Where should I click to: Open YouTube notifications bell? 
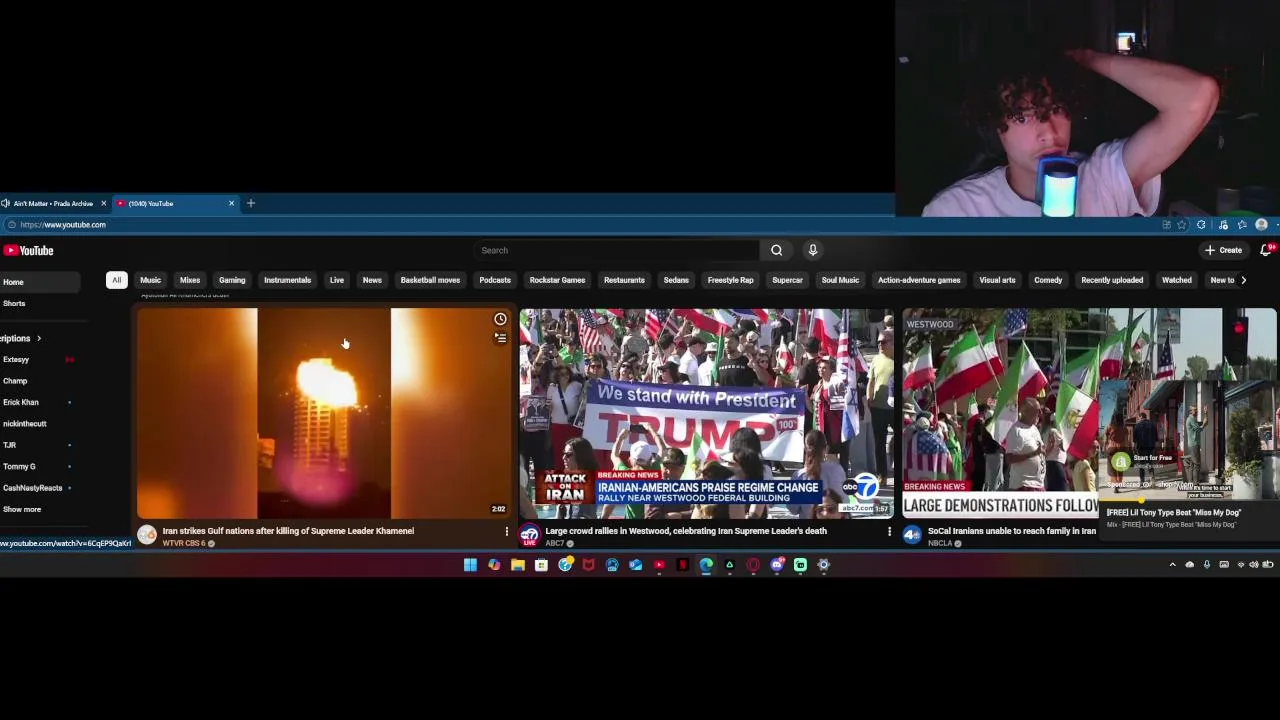pos(1266,250)
